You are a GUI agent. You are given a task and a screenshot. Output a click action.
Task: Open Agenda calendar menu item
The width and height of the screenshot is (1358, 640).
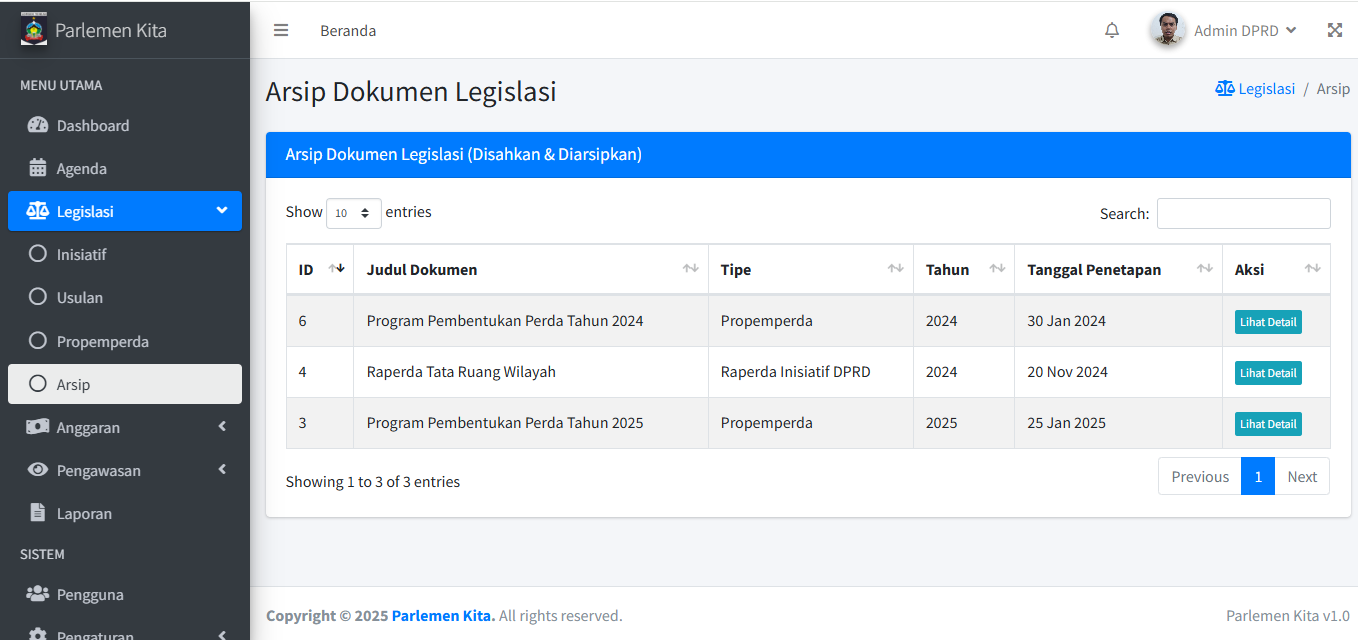[x=81, y=169]
